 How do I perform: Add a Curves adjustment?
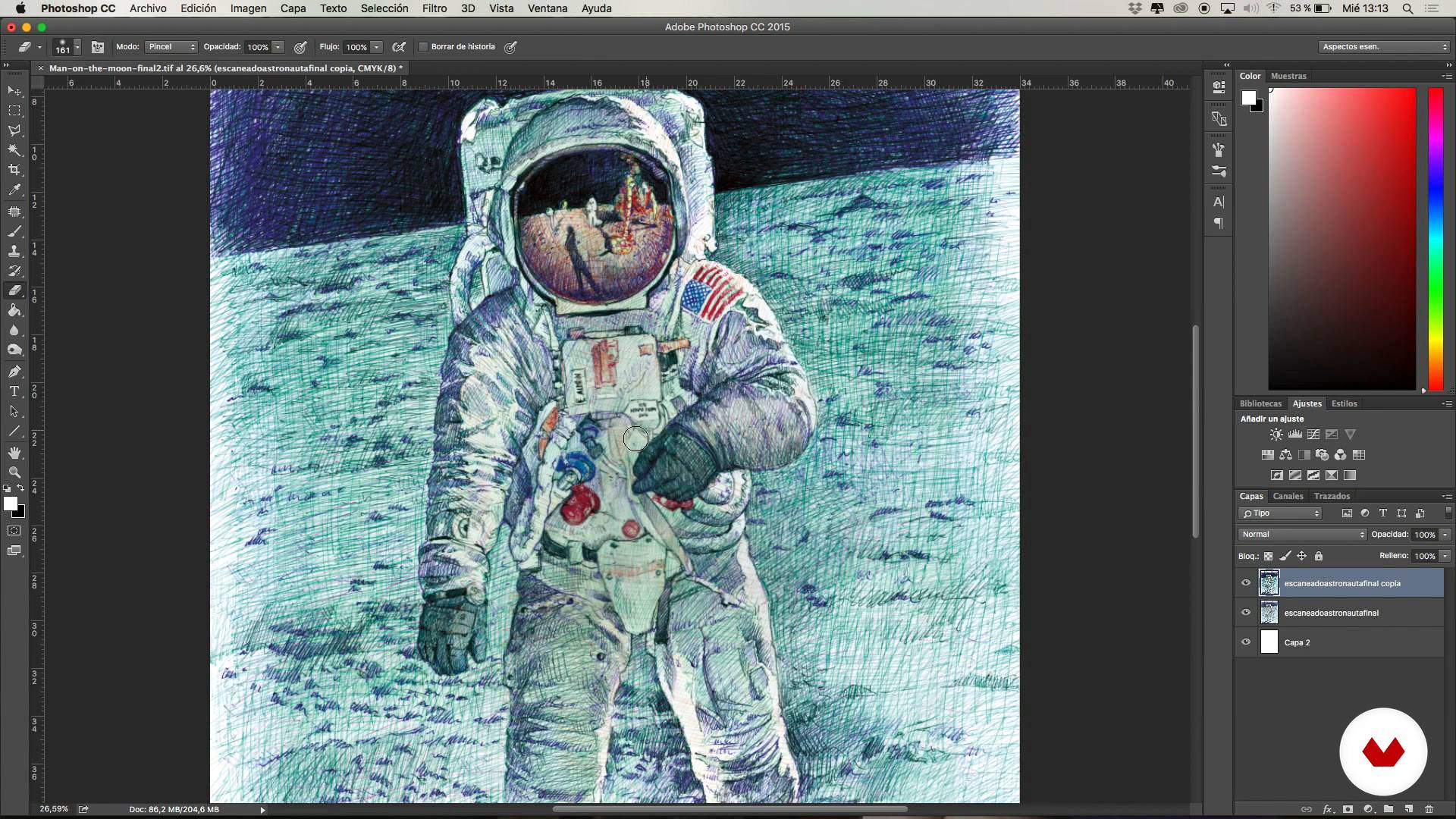[1313, 435]
